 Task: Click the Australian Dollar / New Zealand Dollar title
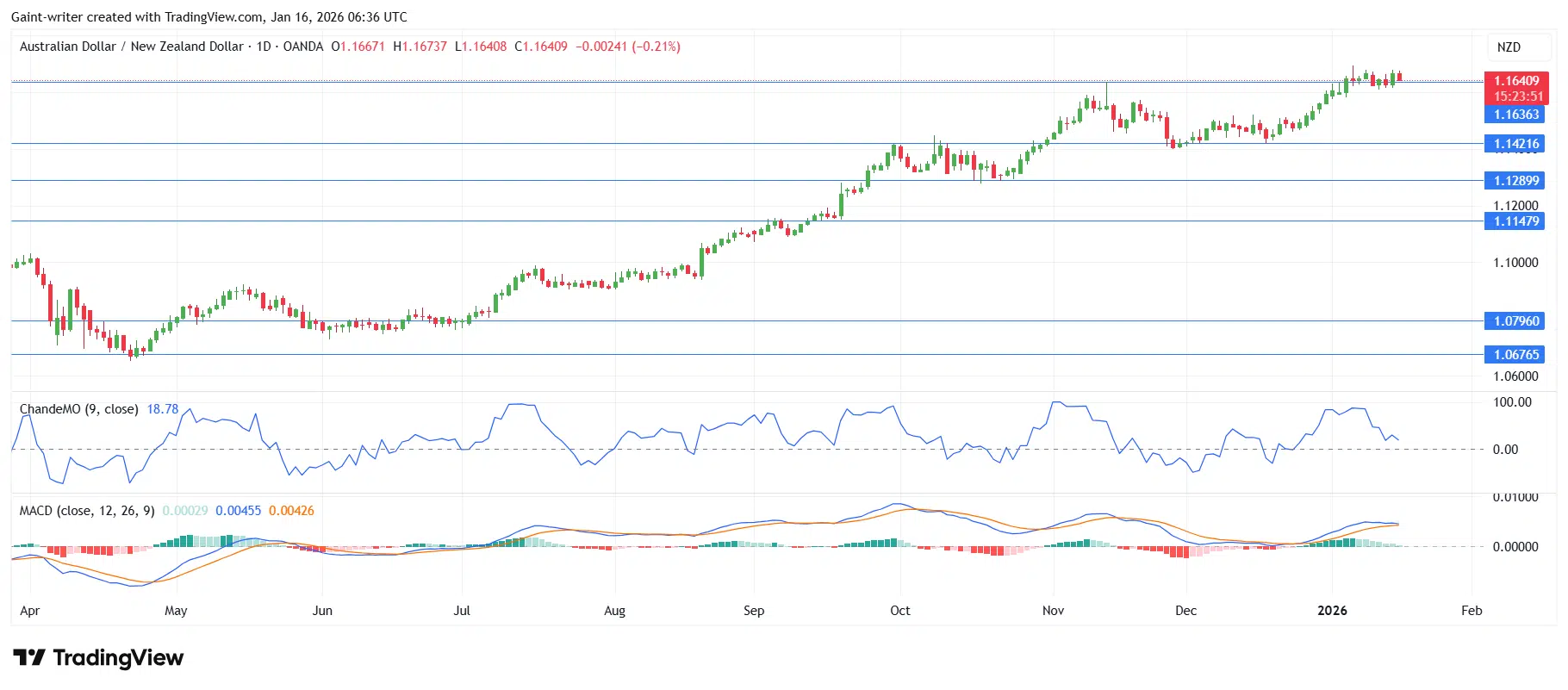[131, 47]
